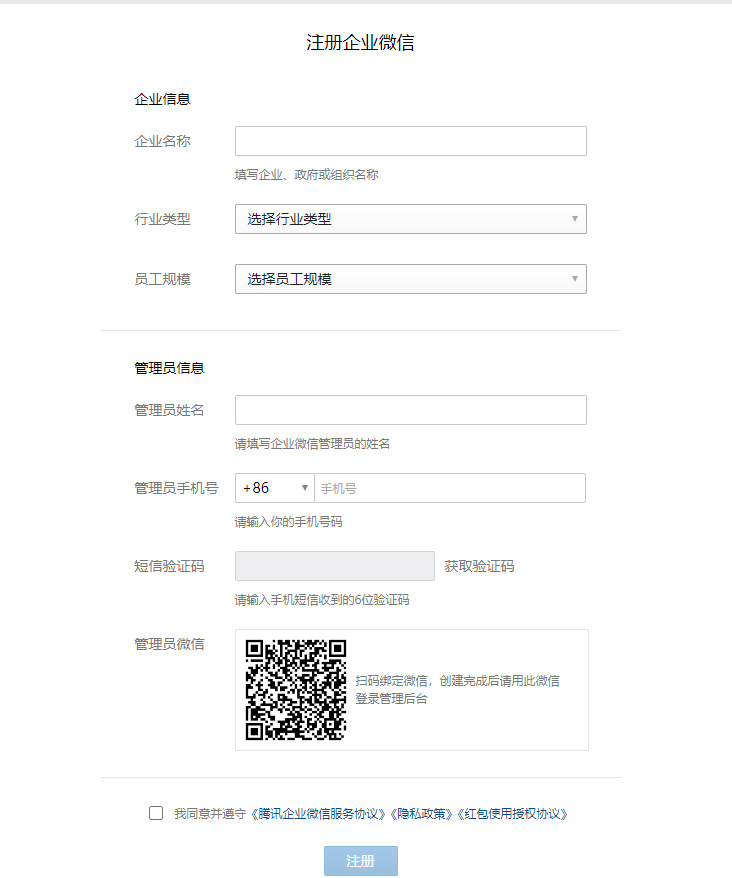
Task: Open the 《隐私政策》 link
Action: pyautogui.click(x=422, y=814)
